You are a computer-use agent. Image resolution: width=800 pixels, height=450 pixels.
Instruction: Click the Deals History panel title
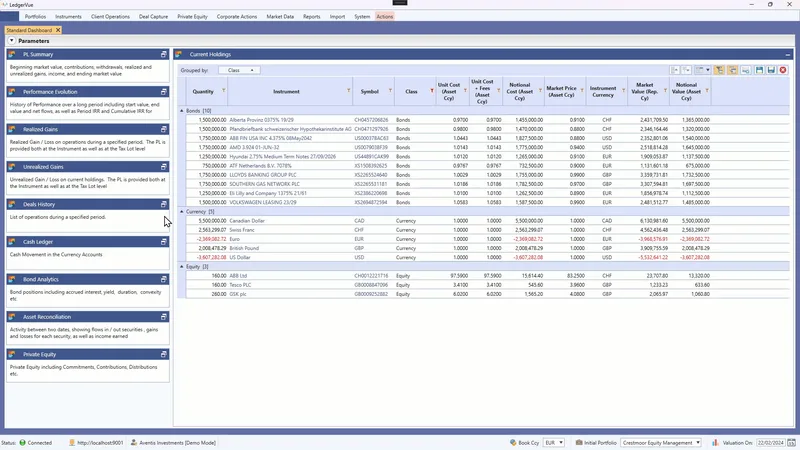click(39, 204)
